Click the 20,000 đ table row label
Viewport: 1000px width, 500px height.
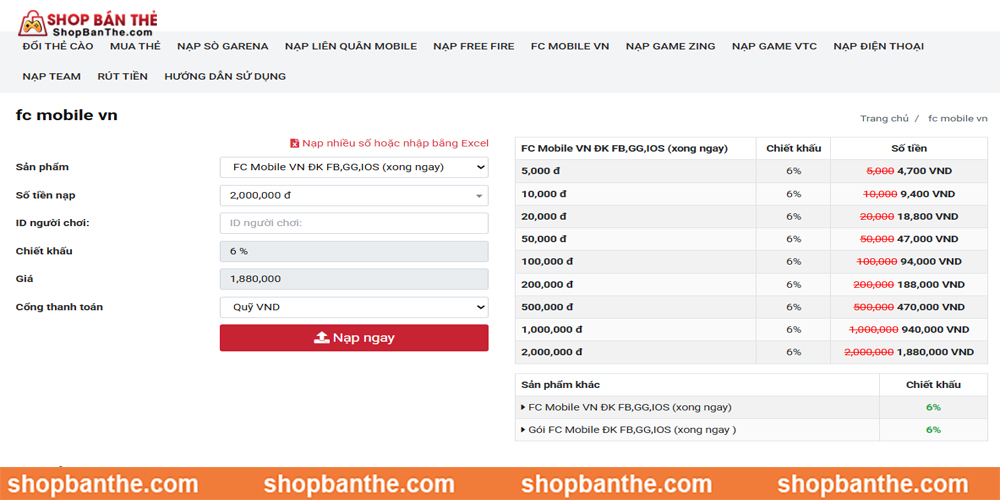[x=543, y=216]
